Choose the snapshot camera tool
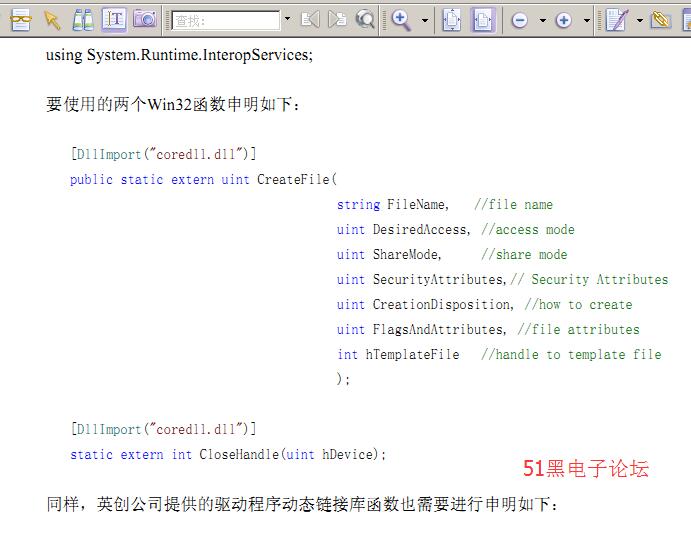The height and width of the screenshot is (543, 691). (145, 19)
